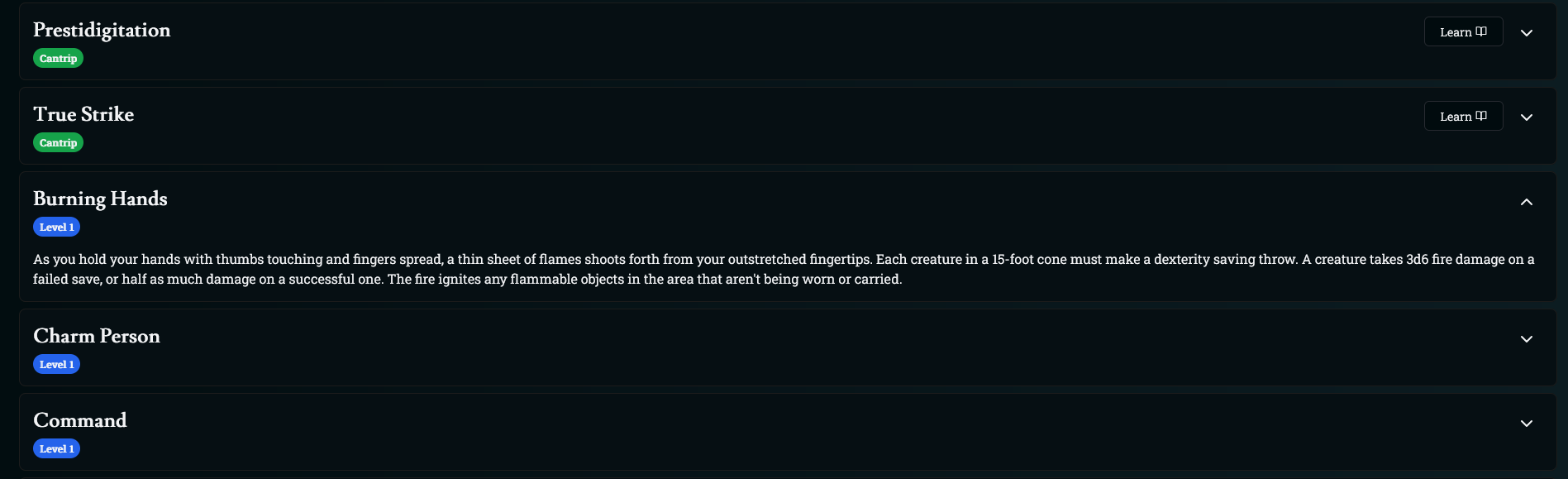This screenshot has height=479, width=1568.
Task: Click the Prestidigitation spell title
Action: [x=102, y=31]
